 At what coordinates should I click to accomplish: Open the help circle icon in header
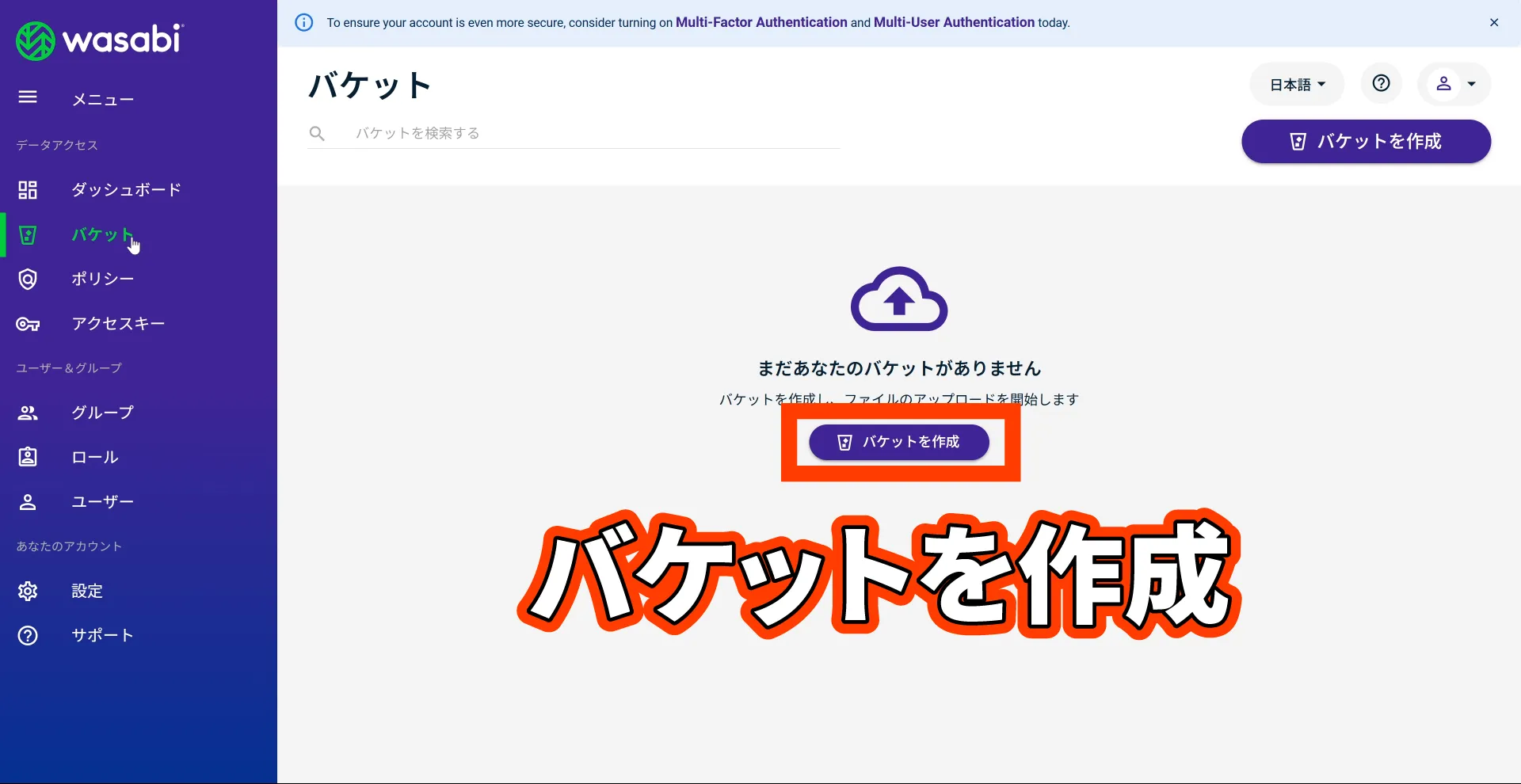point(1381,83)
